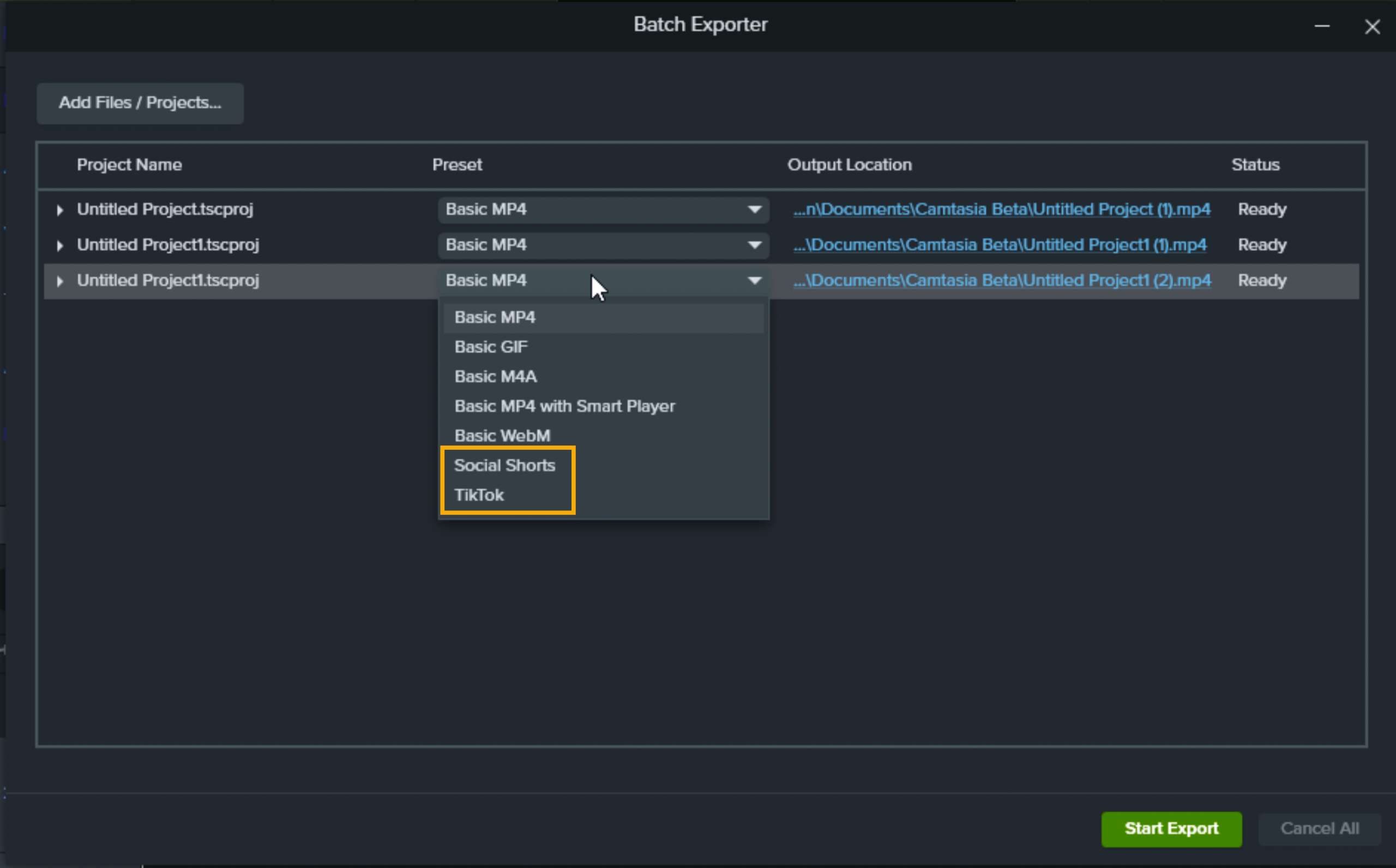Open preset dropdown for Untitled Project.tscproj
1396x868 pixels.
click(x=603, y=209)
